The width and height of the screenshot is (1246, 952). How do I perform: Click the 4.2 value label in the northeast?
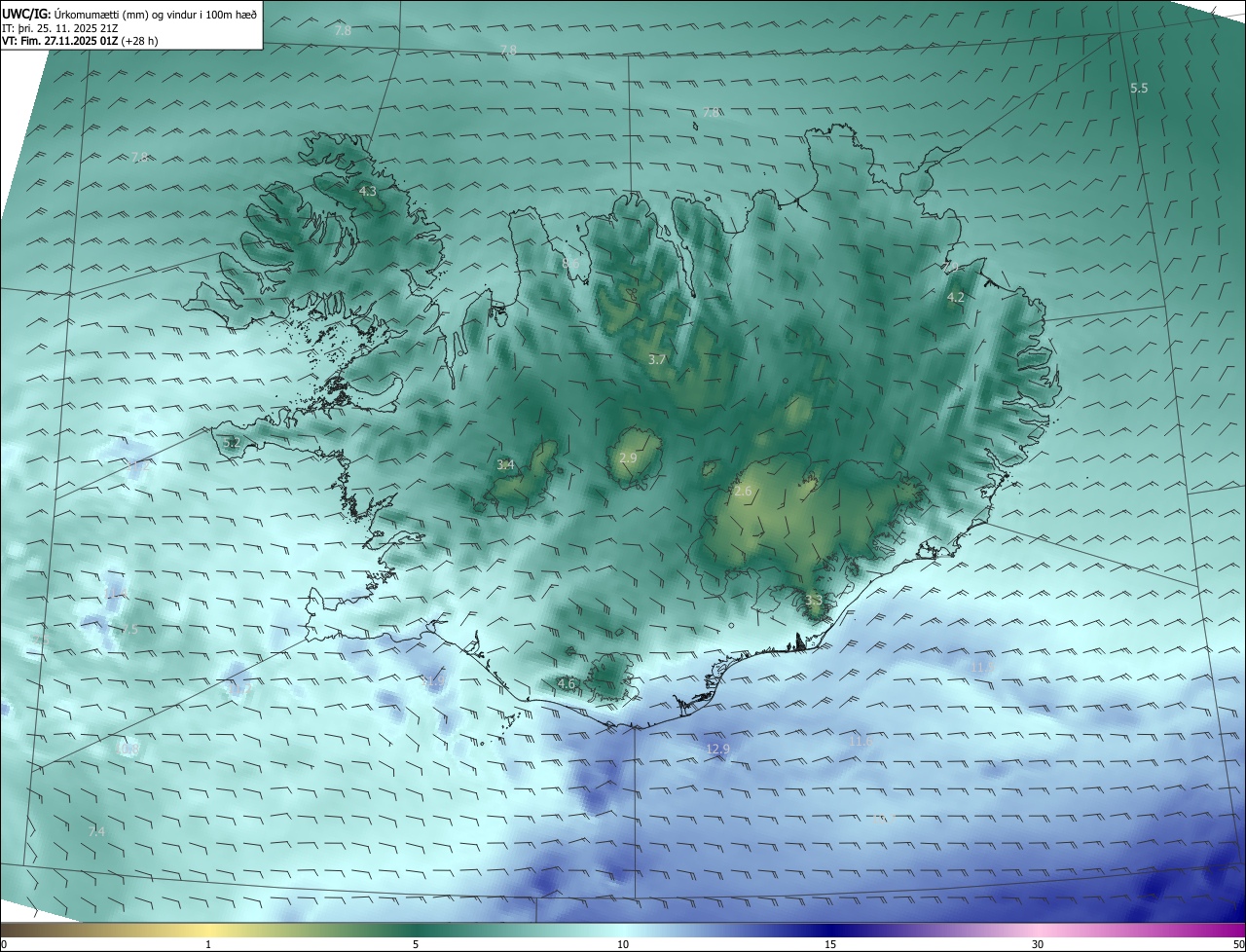pos(956,298)
